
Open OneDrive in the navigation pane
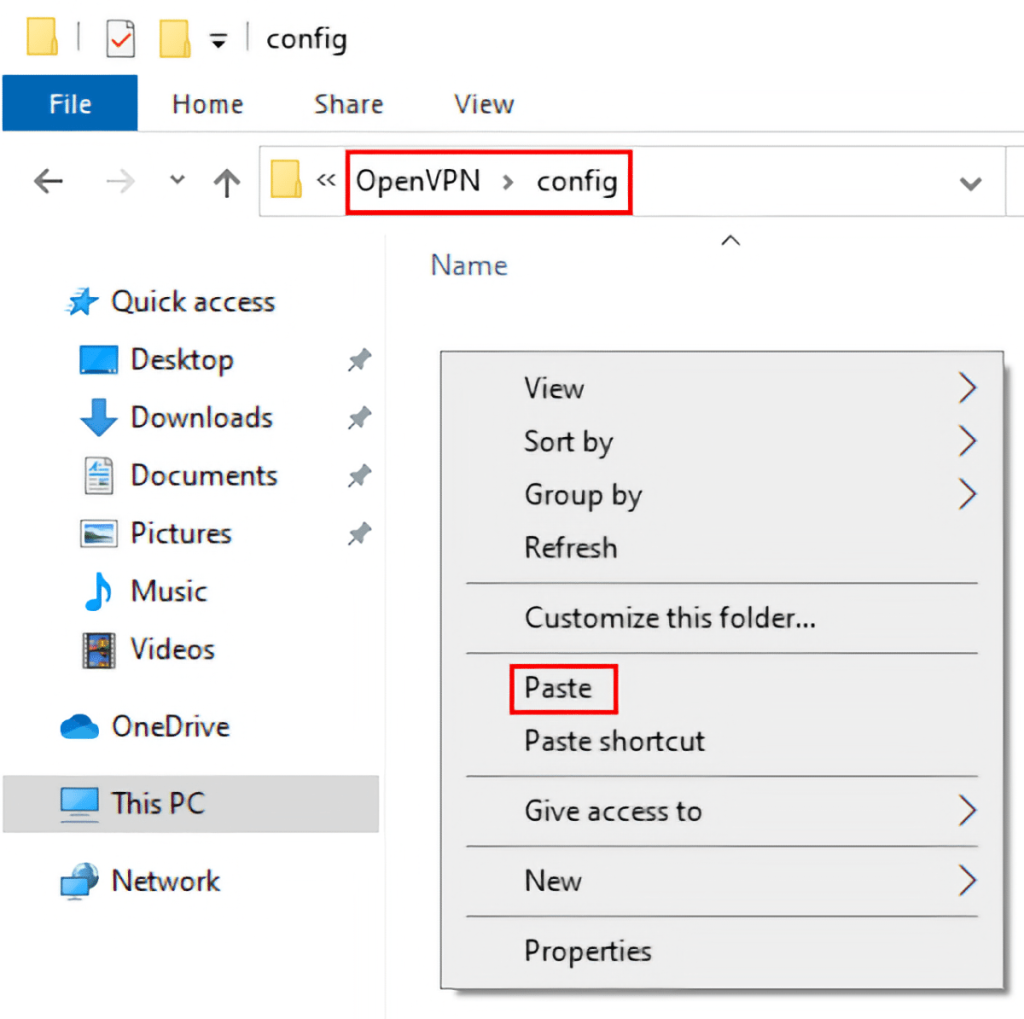170,726
